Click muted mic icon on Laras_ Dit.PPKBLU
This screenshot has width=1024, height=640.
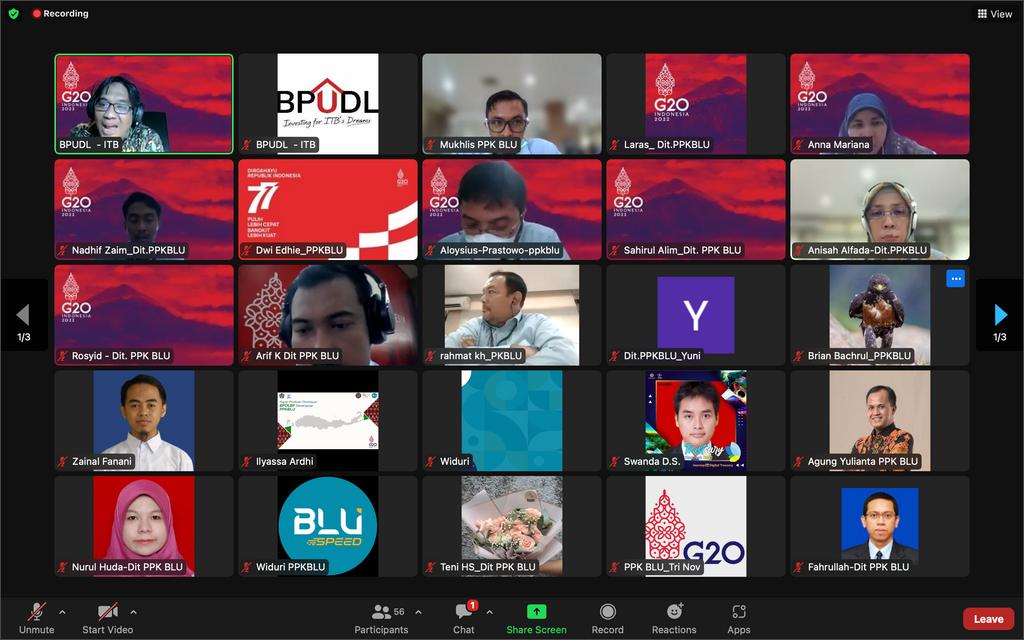615,145
